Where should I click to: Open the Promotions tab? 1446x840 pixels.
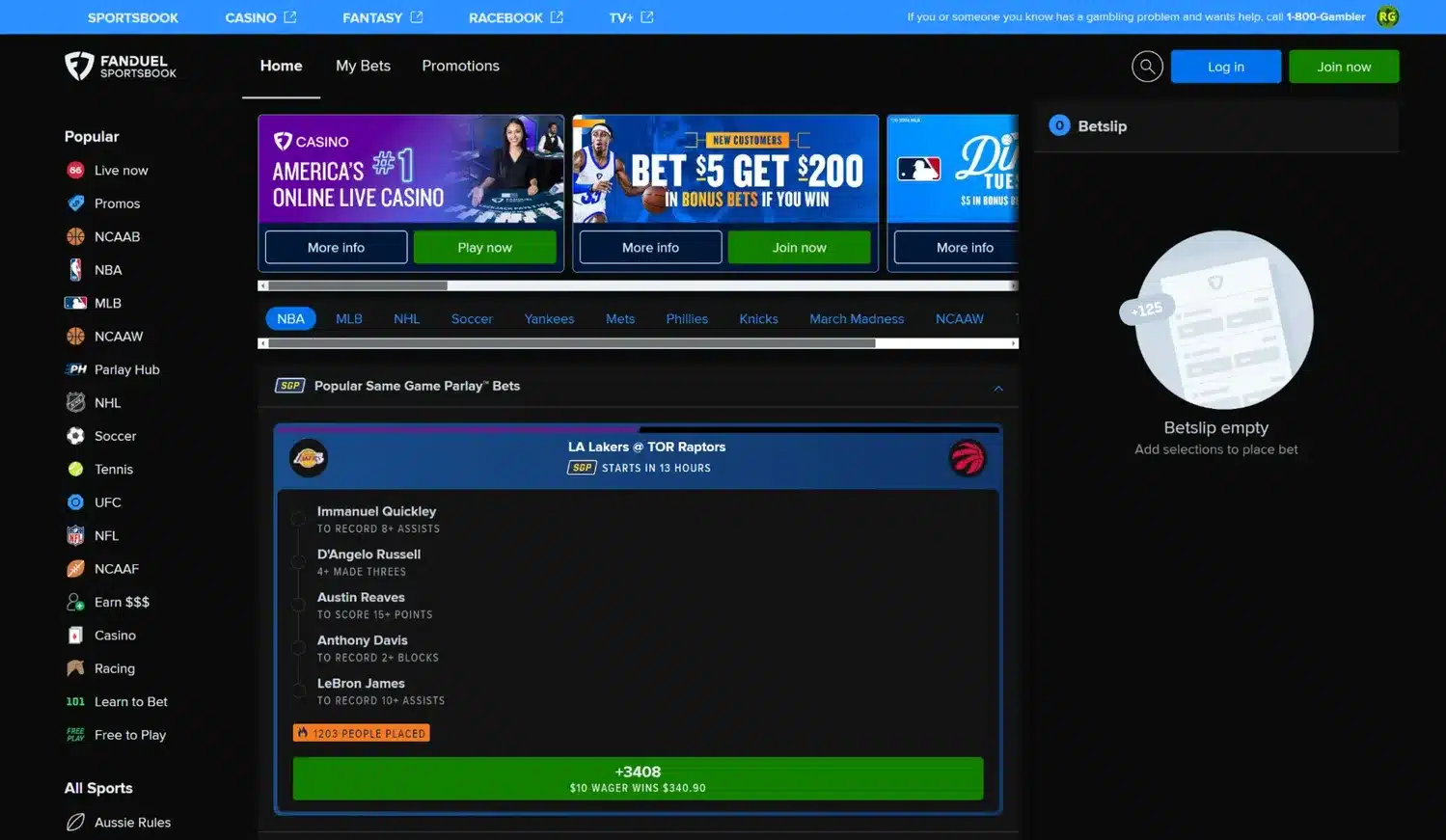click(460, 66)
